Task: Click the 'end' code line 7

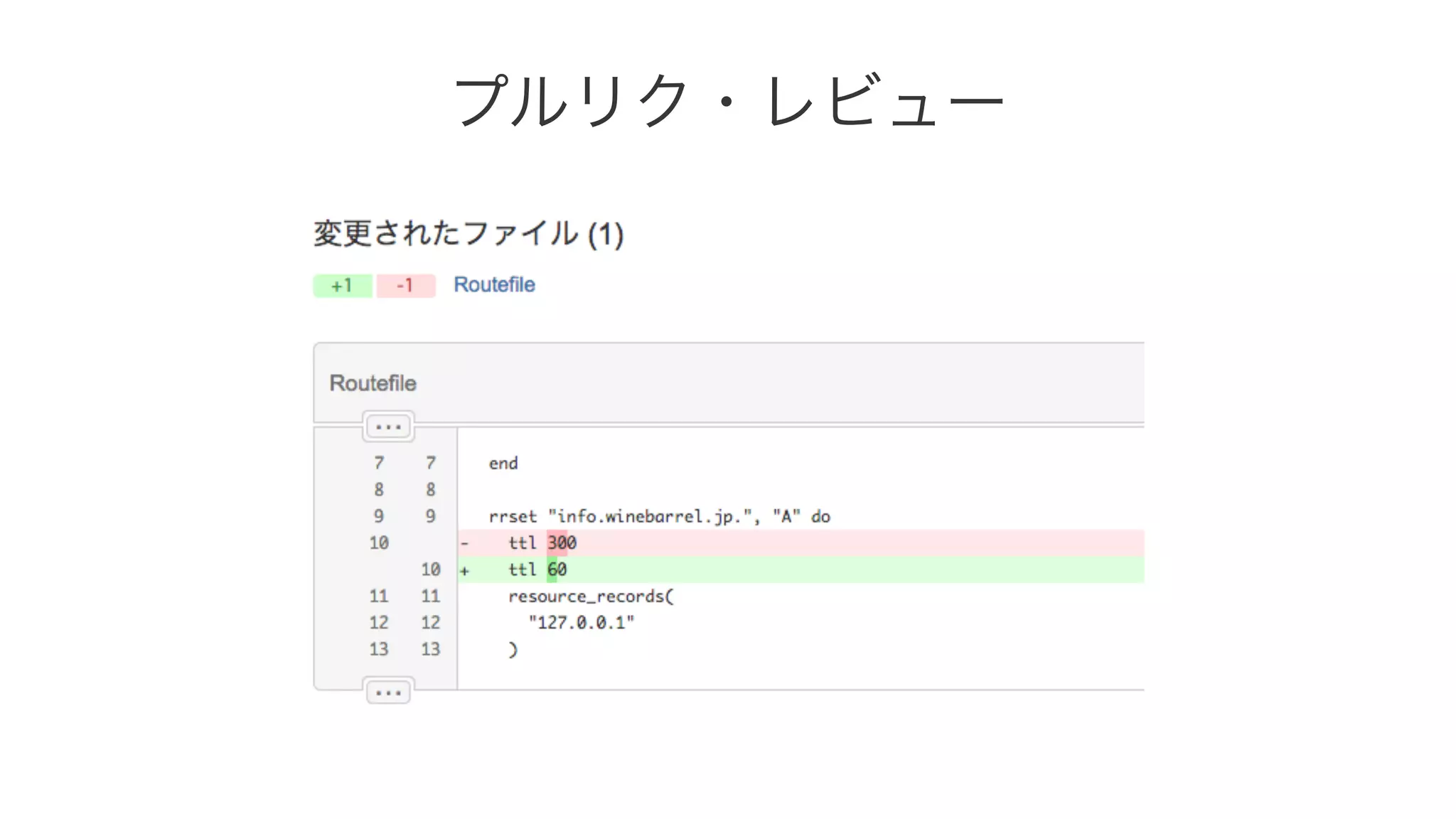Action: 503,464
